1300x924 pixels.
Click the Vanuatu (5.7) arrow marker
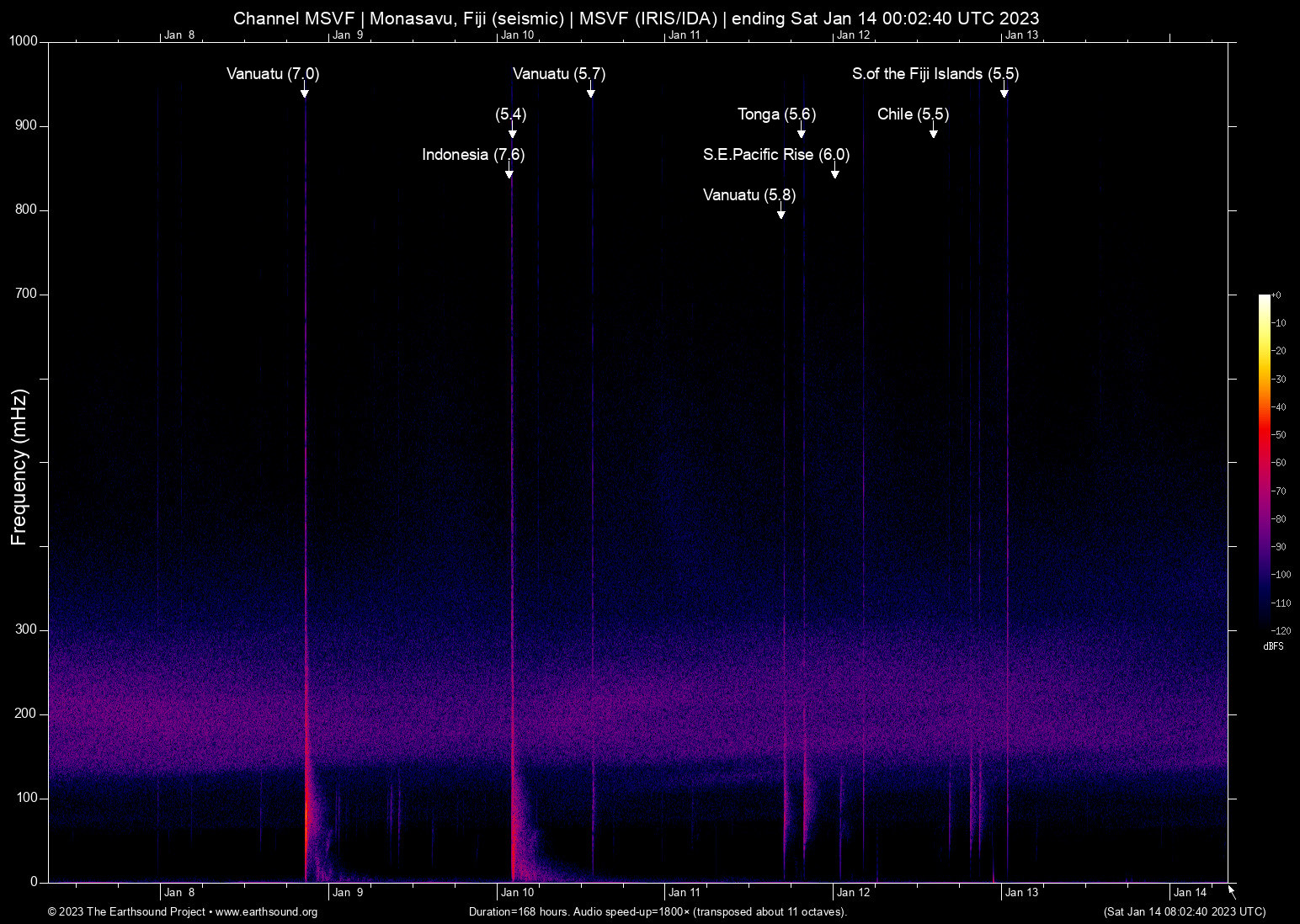(592, 93)
